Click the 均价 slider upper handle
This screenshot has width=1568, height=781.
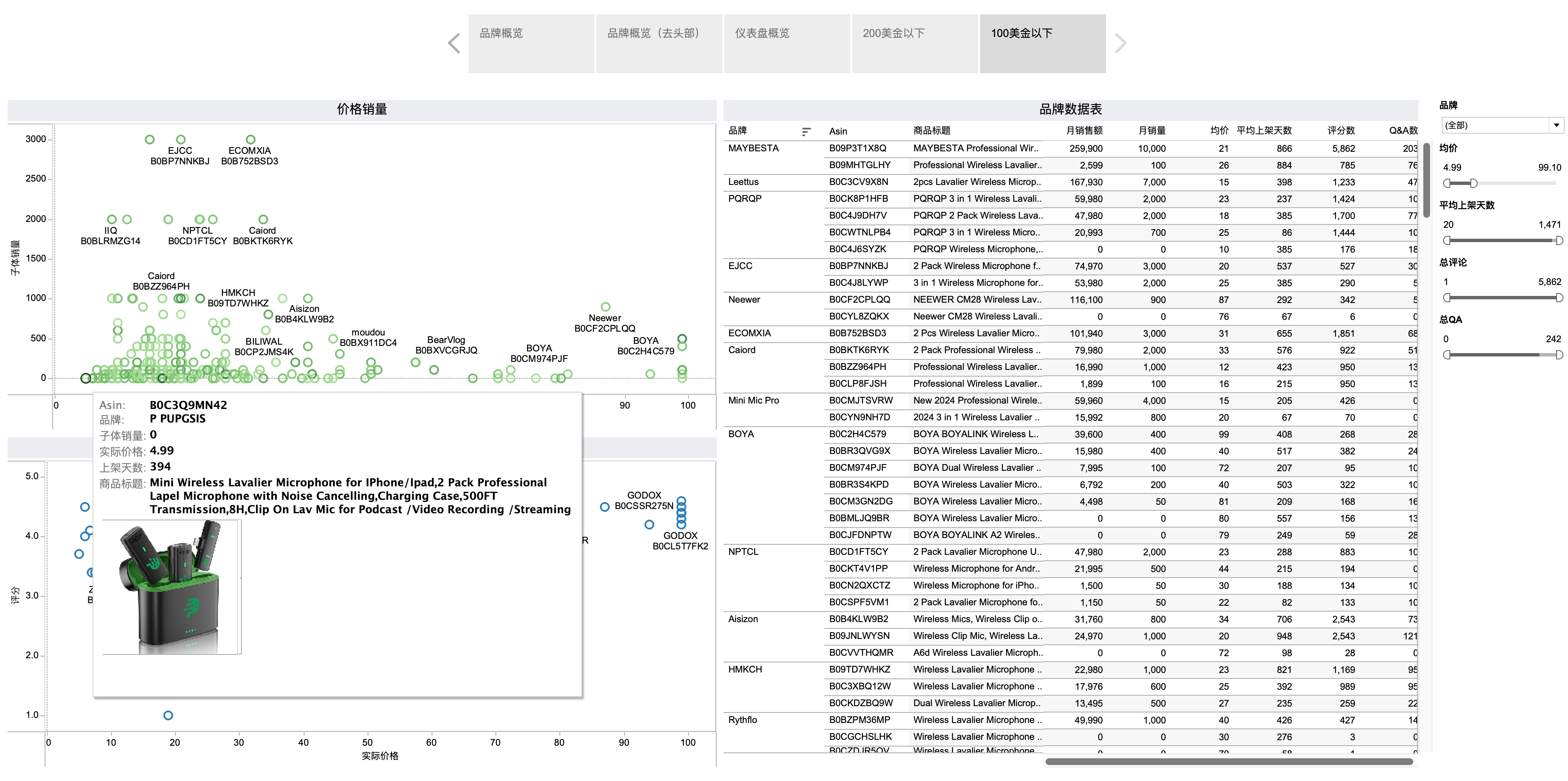point(1473,183)
